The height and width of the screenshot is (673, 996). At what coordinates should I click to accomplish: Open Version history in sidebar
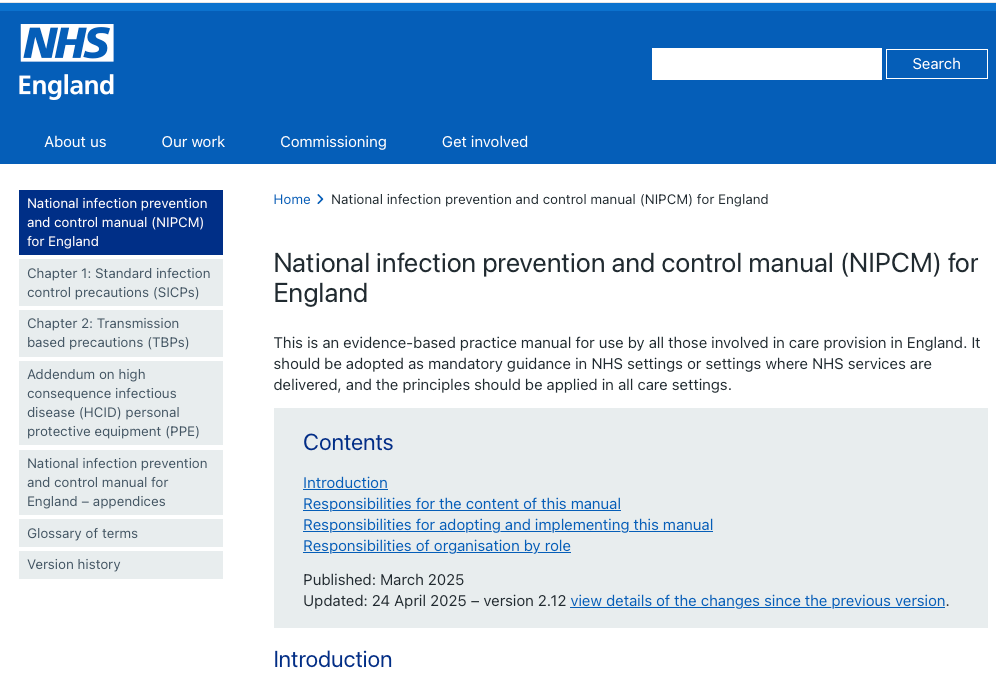[121, 564]
